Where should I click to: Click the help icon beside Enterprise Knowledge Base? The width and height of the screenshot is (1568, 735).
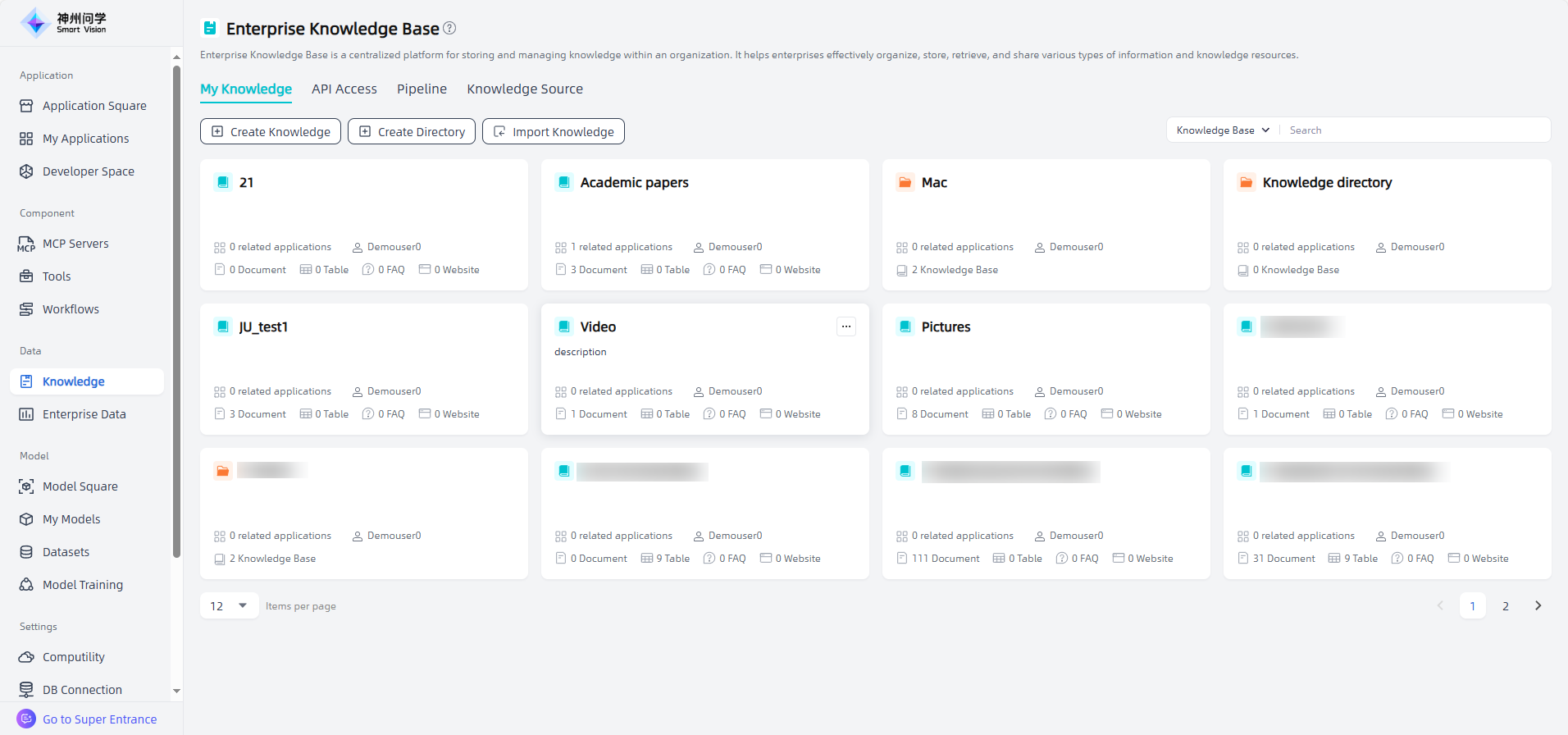click(x=449, y=28)
